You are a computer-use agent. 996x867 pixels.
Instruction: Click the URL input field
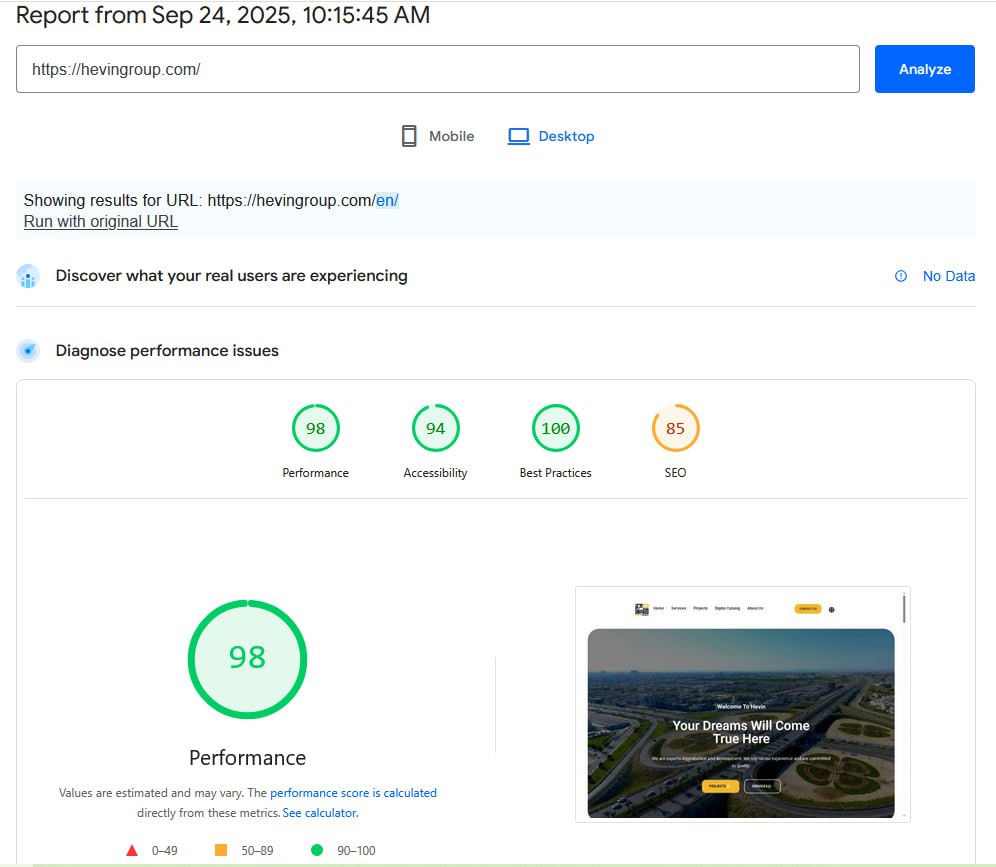pos(437,69)
